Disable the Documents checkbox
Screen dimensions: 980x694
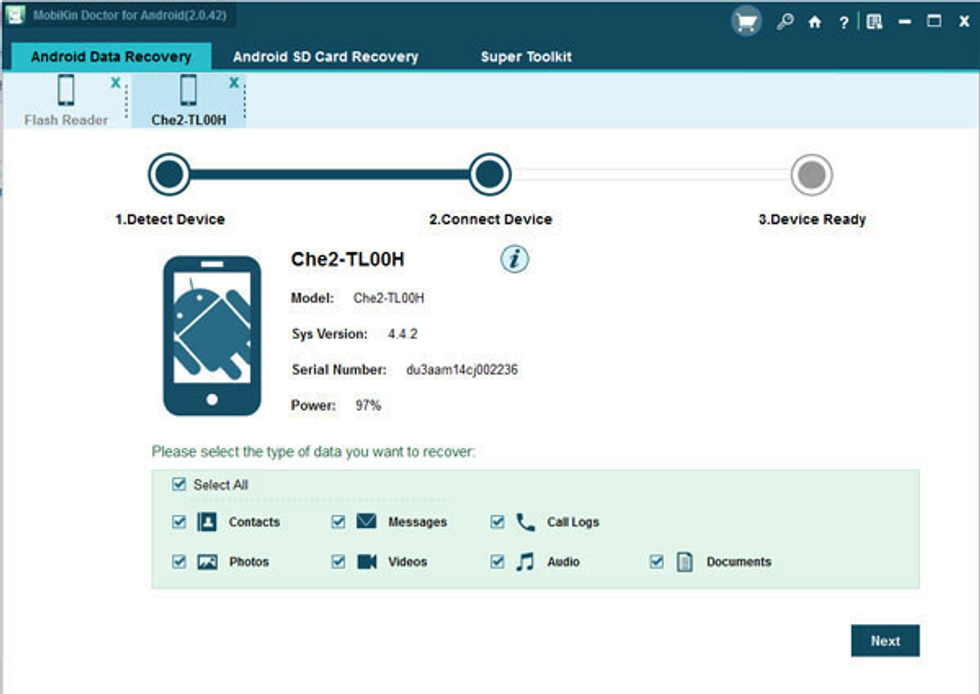coord(657,561)
